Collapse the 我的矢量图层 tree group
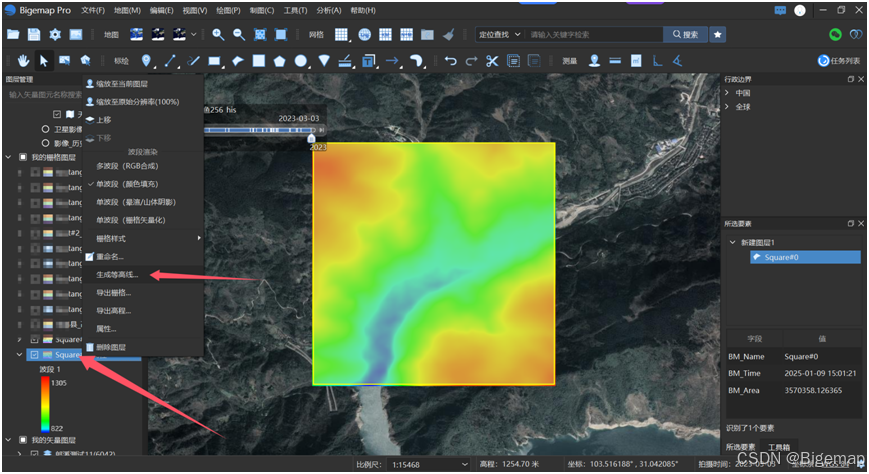The height and width of the screenshot is (474, 869). [9, 440]
